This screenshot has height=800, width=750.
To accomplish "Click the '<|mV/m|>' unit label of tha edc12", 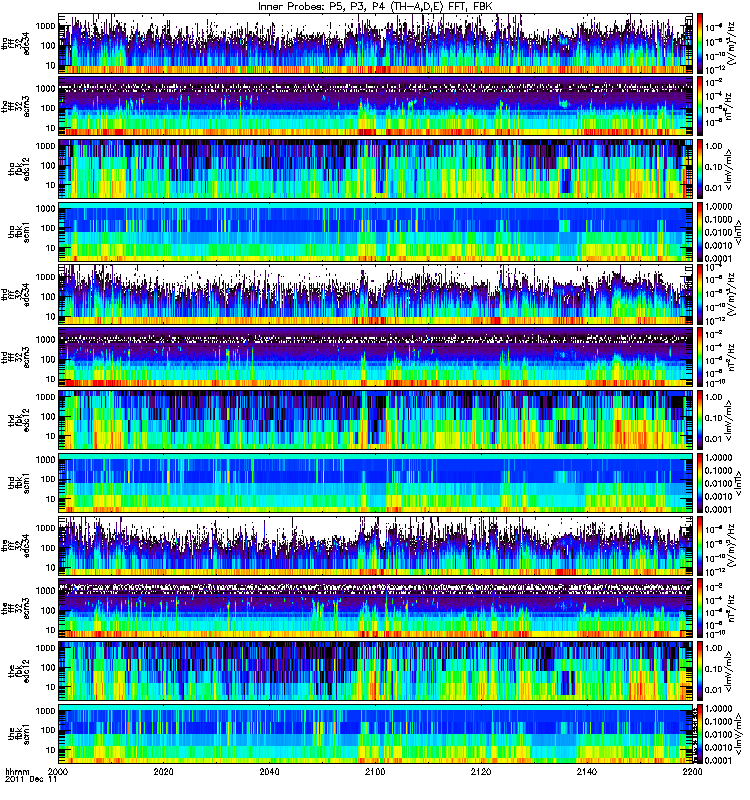I will click(x=729, y=169).
